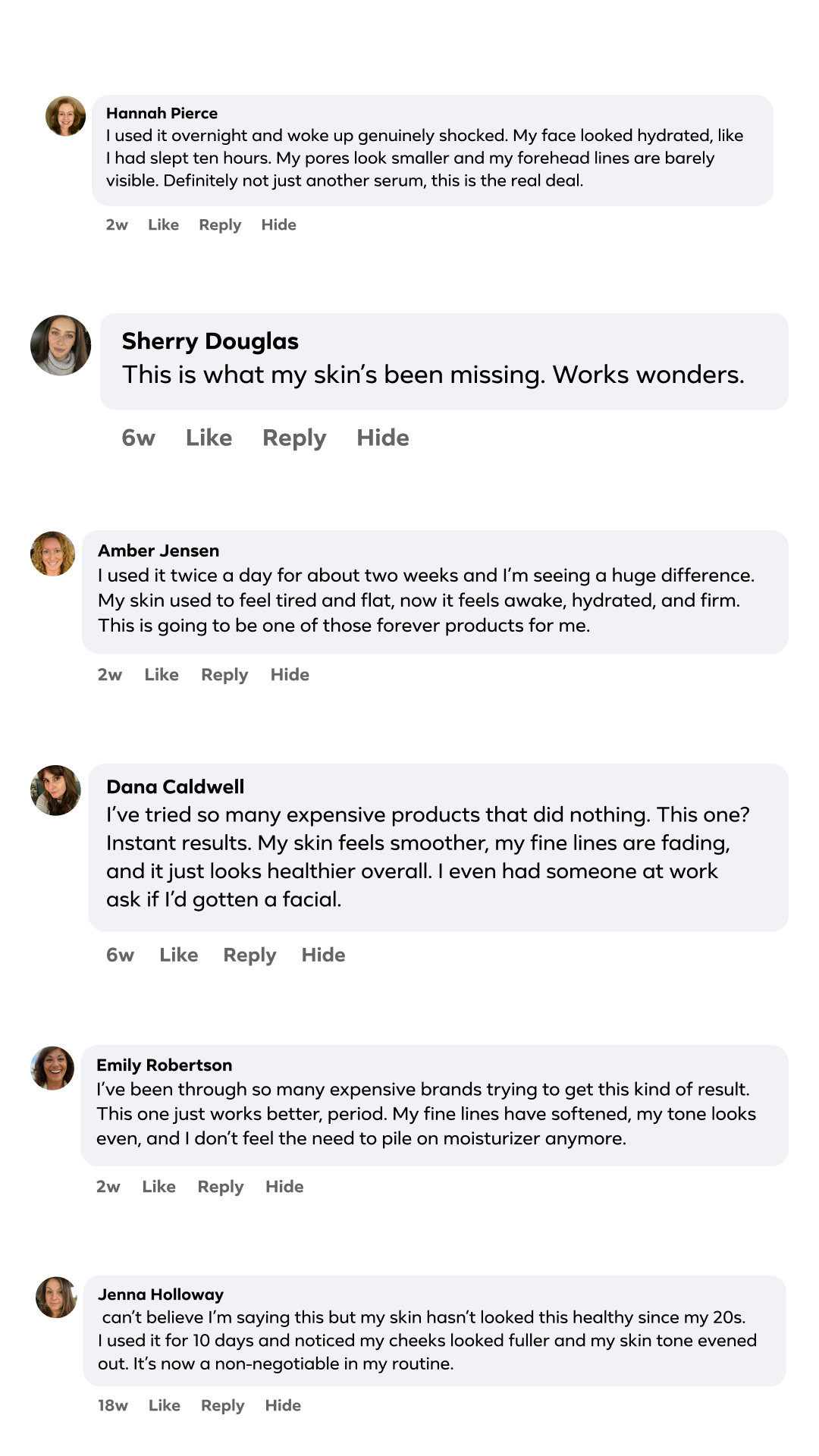Image resolution: width=819 pixels, height=1456 pixels.
Task: Reply to Dana Caldwell's comment
Action: pos(249,955)
